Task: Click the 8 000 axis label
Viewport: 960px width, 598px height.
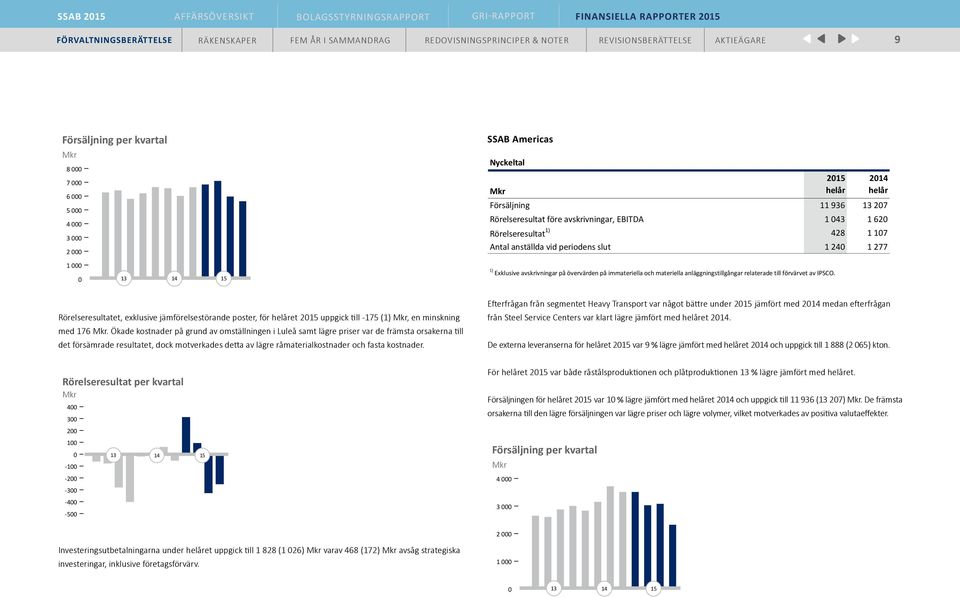Action: (x=74, y=169)
